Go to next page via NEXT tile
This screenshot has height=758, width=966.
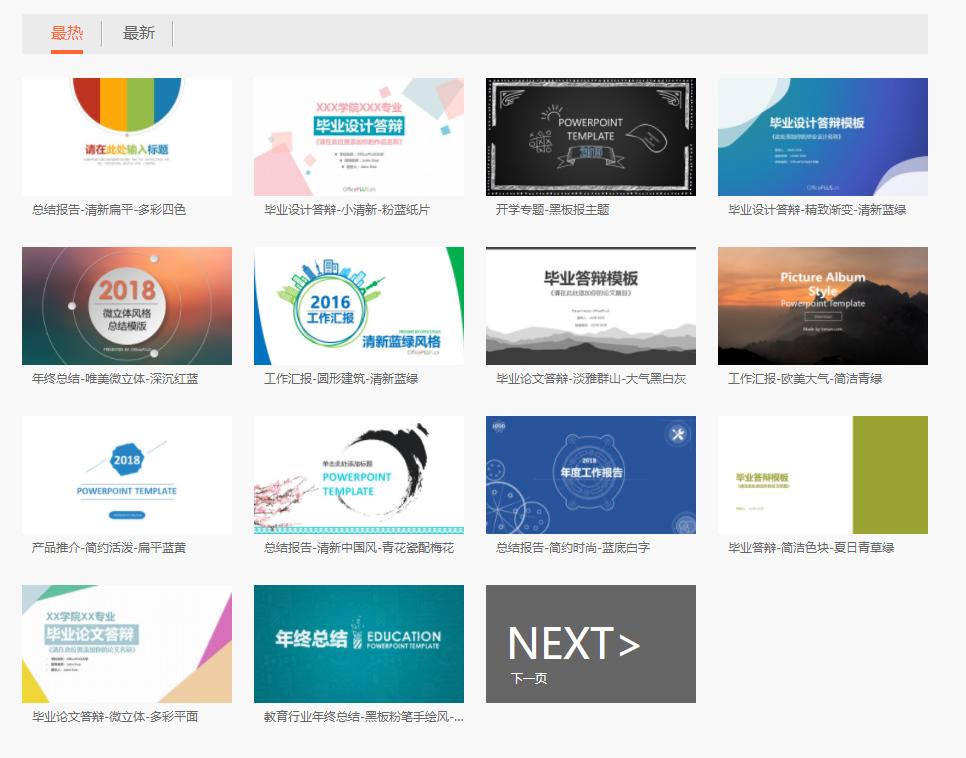point(591,643)
